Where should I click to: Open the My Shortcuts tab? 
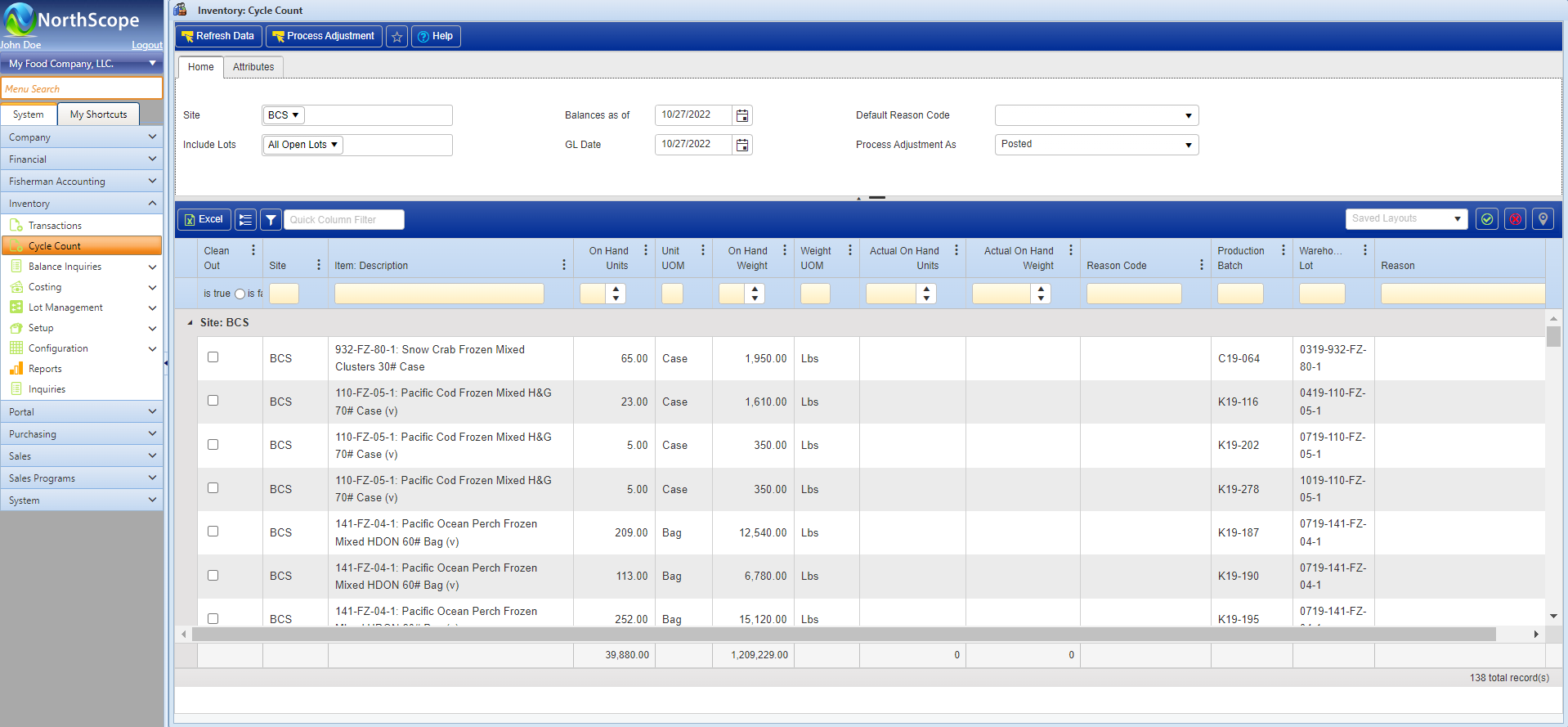coord(98,114)
